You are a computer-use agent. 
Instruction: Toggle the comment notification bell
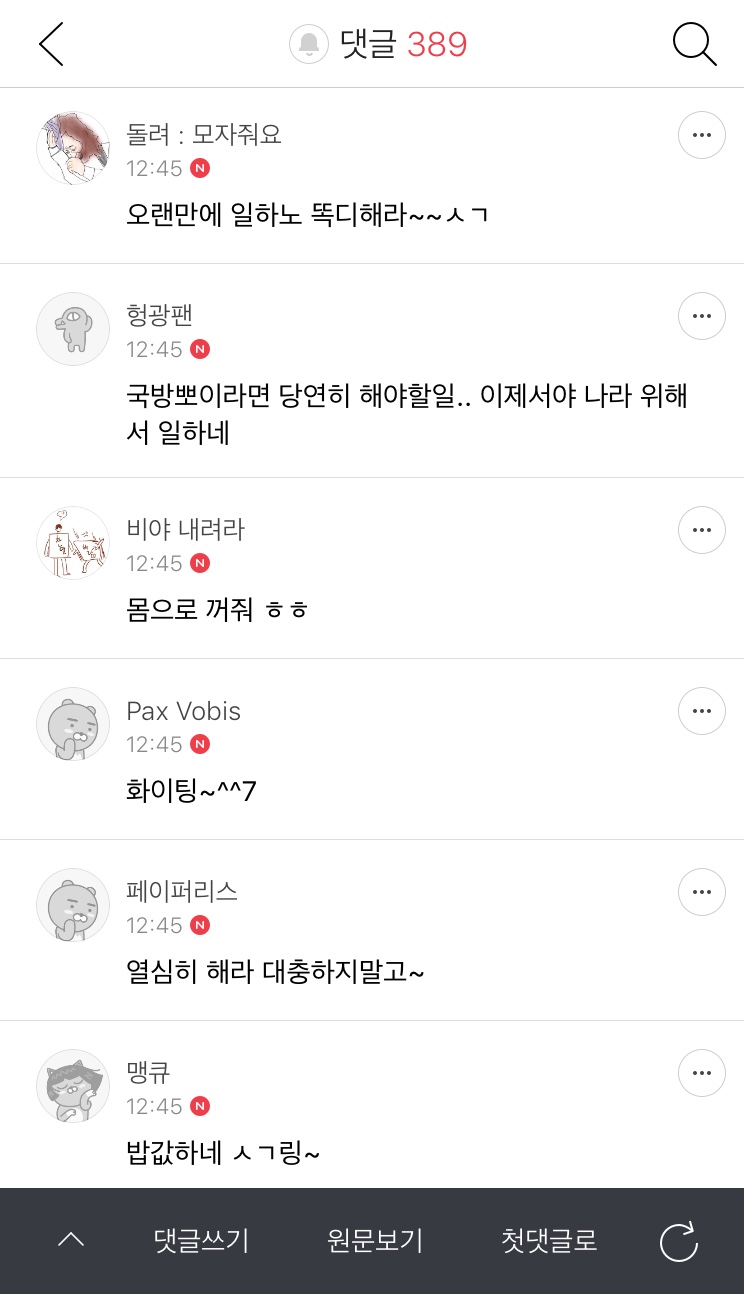pos(309,45)
